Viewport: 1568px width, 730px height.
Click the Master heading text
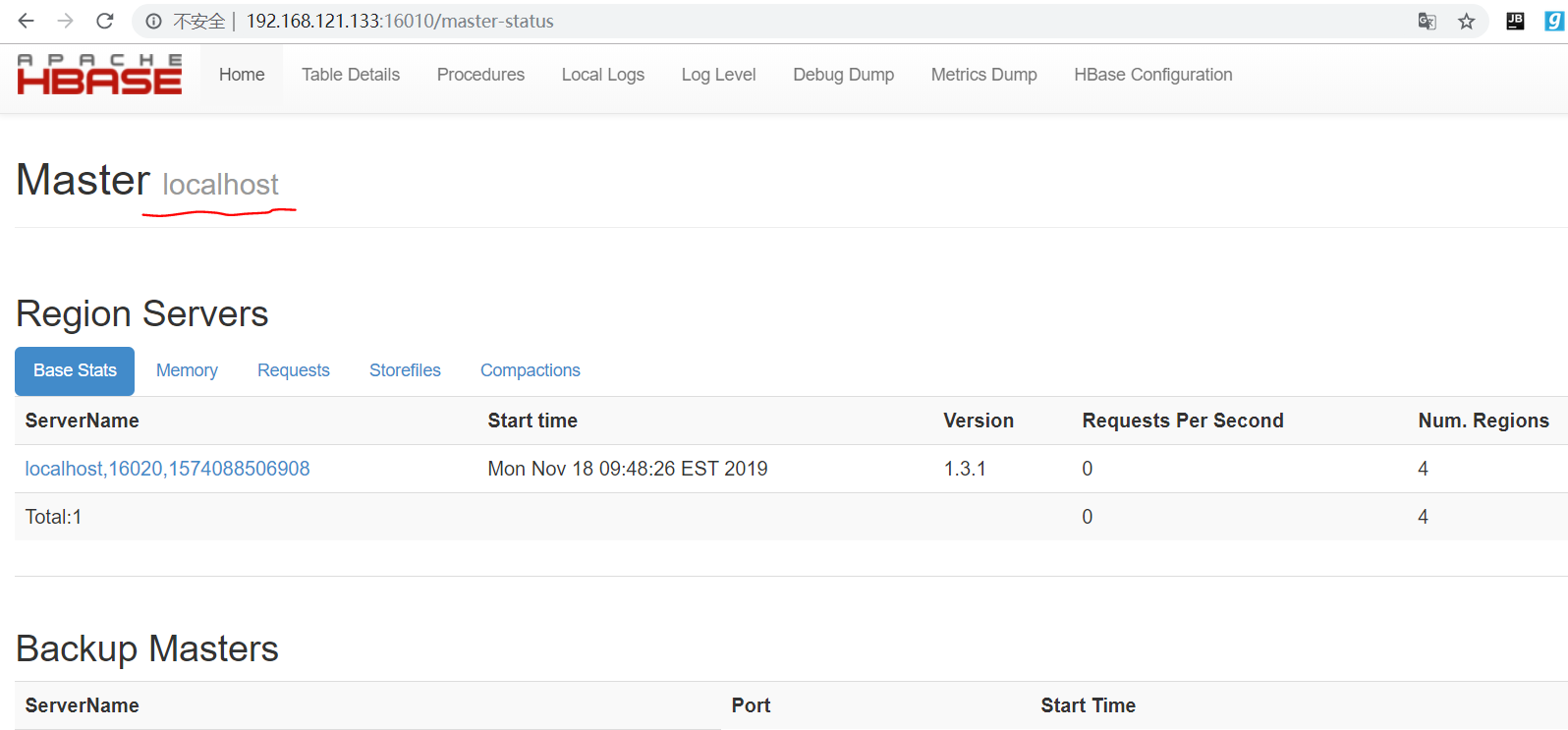pyautogui.click(x=84, y=180)
